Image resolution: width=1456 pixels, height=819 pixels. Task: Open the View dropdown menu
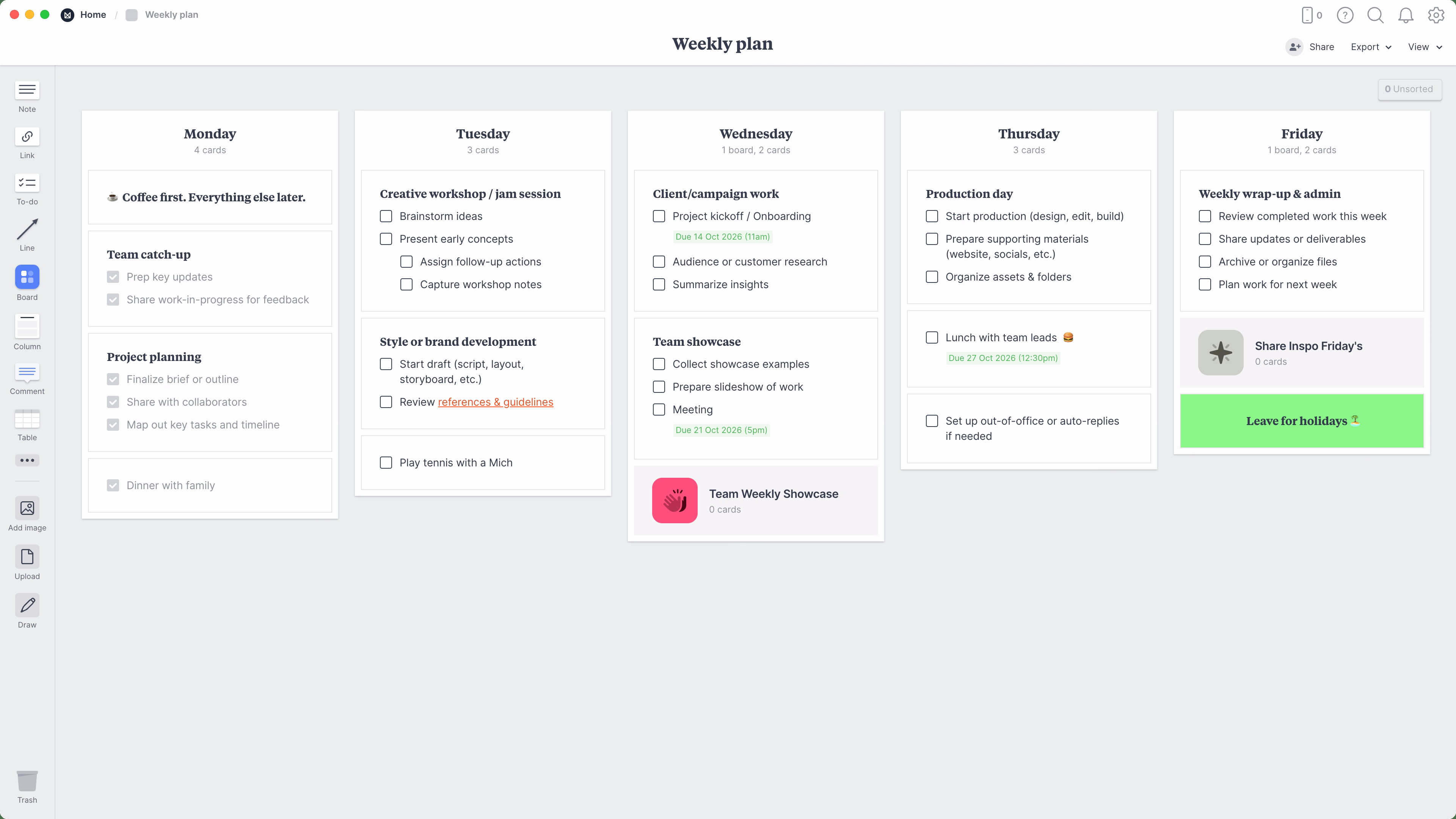[x=1425, y=47]
